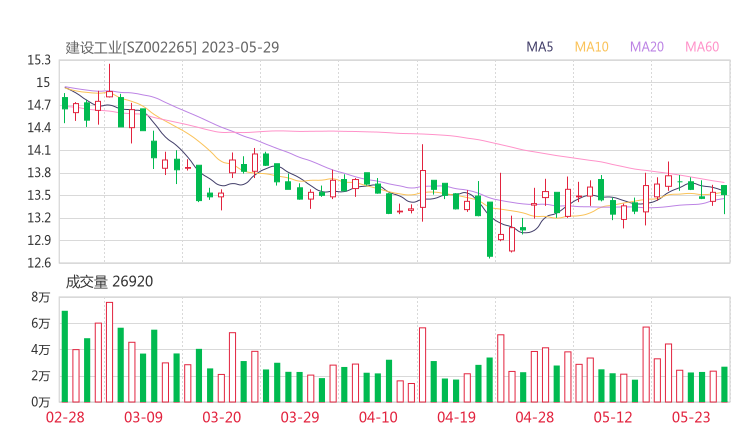Click the 03-29 date label

[x=300, y=417]
